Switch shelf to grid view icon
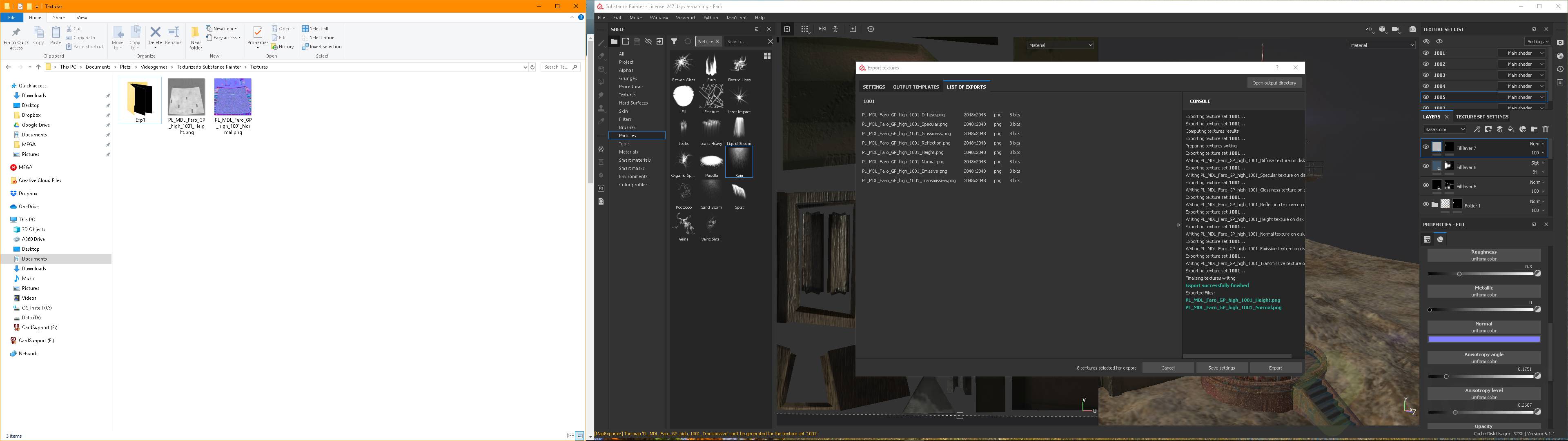Screen dimensions: 1568x441 (767, 56)
